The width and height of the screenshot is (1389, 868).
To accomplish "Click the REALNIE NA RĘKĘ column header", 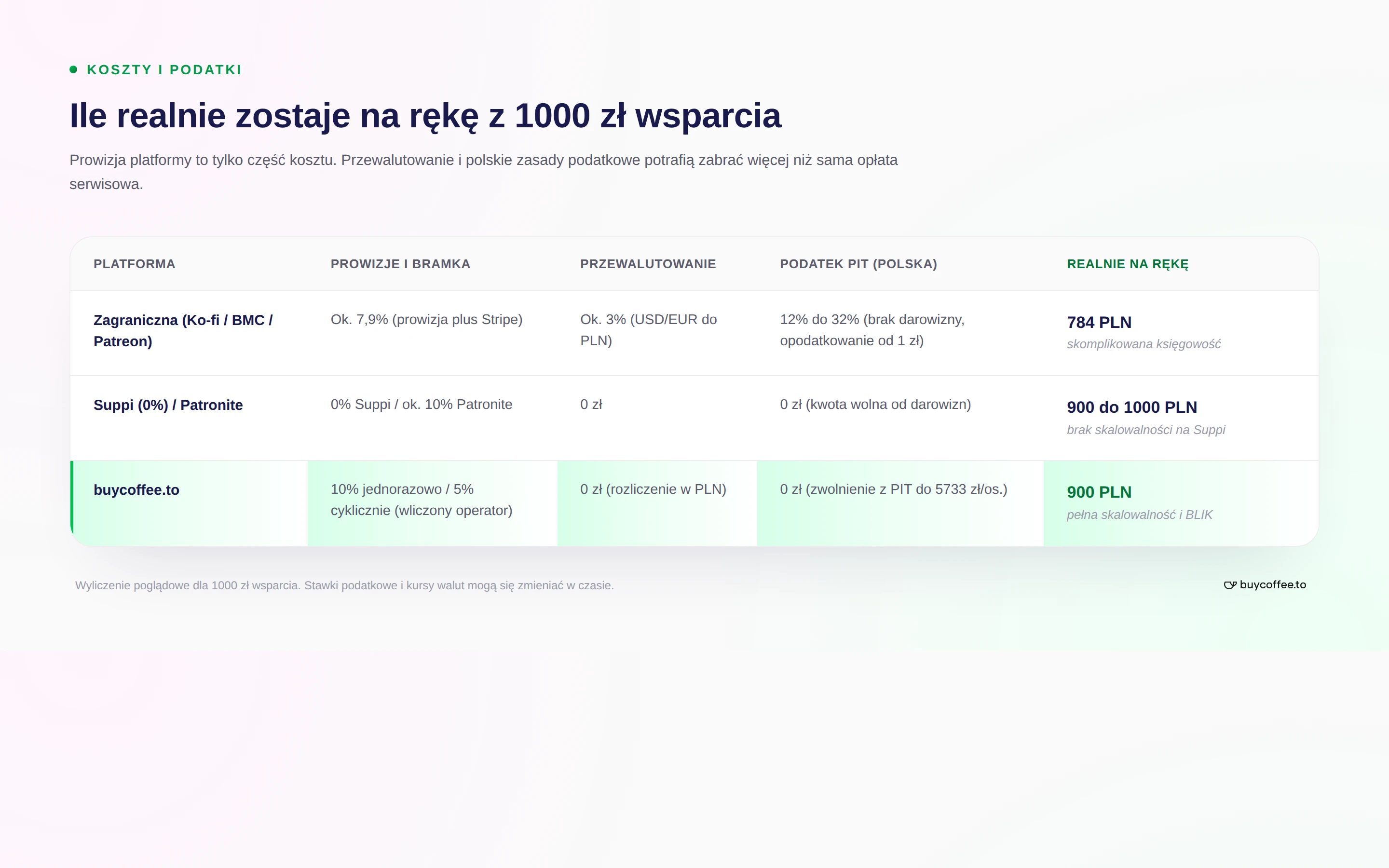I will click(x=1128, y=264).
